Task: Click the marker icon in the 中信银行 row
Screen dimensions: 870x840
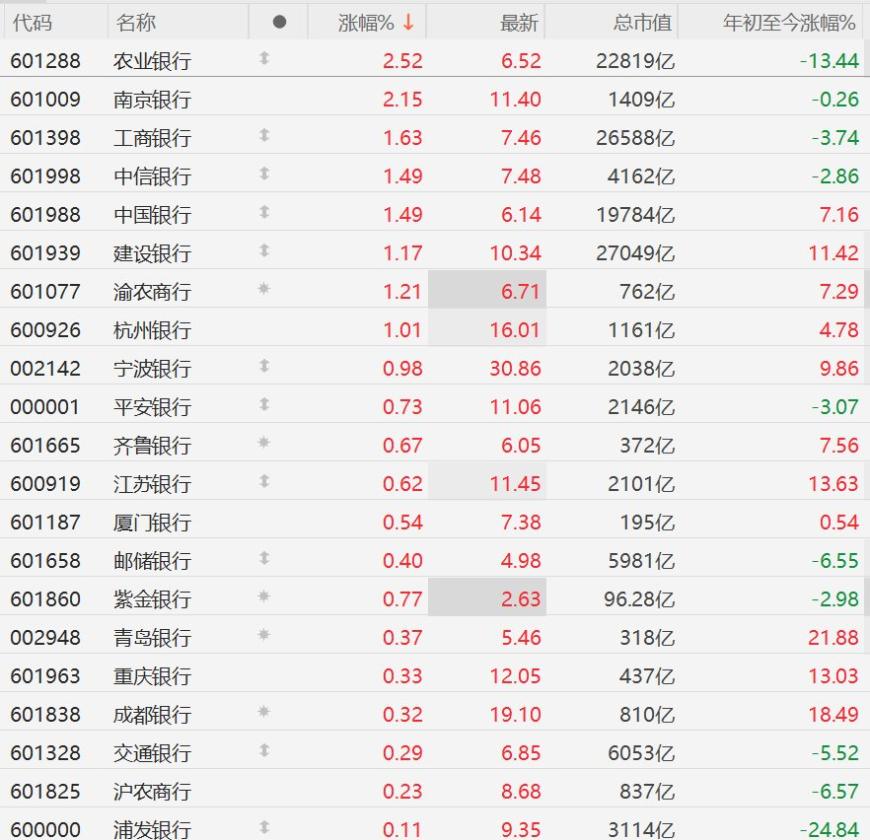Action: tap(265, 173)
